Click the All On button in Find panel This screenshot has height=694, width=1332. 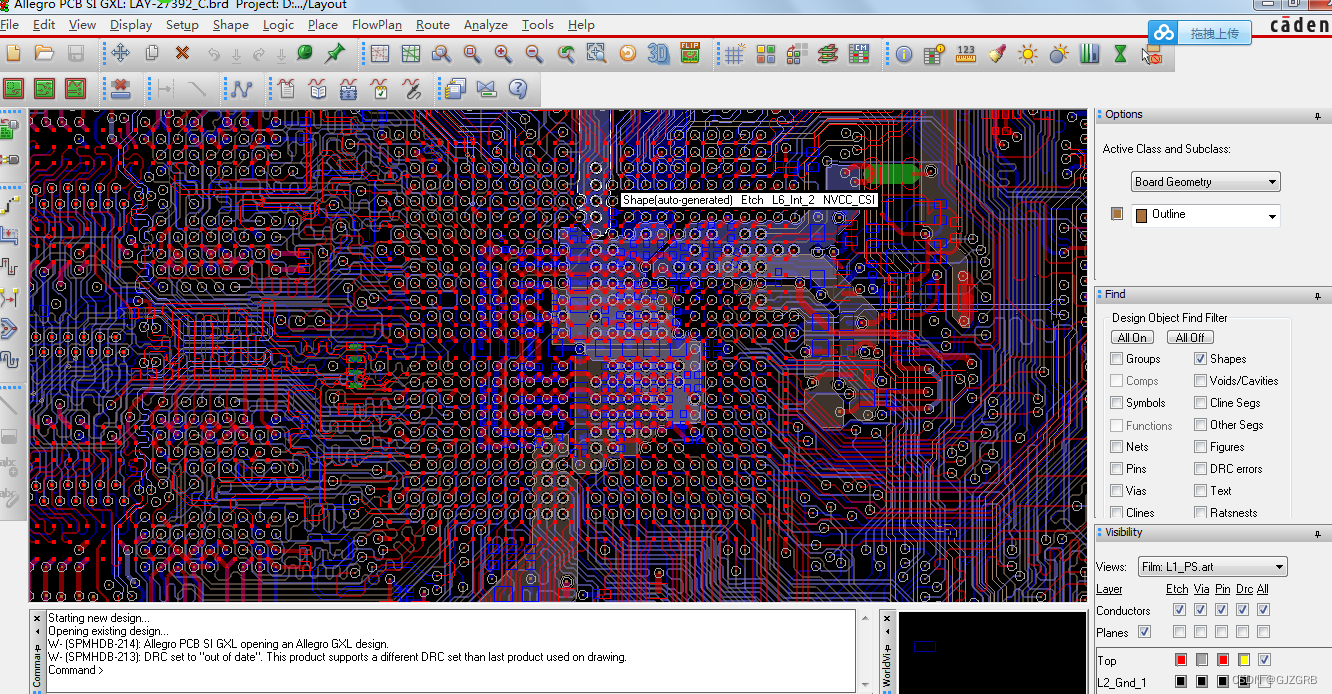point(1132,337)
